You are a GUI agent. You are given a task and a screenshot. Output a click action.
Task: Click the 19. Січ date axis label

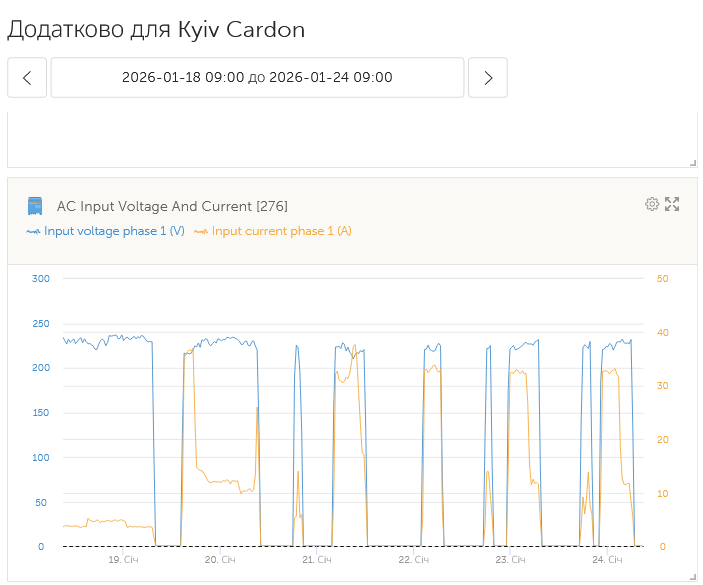click(122, 560)
